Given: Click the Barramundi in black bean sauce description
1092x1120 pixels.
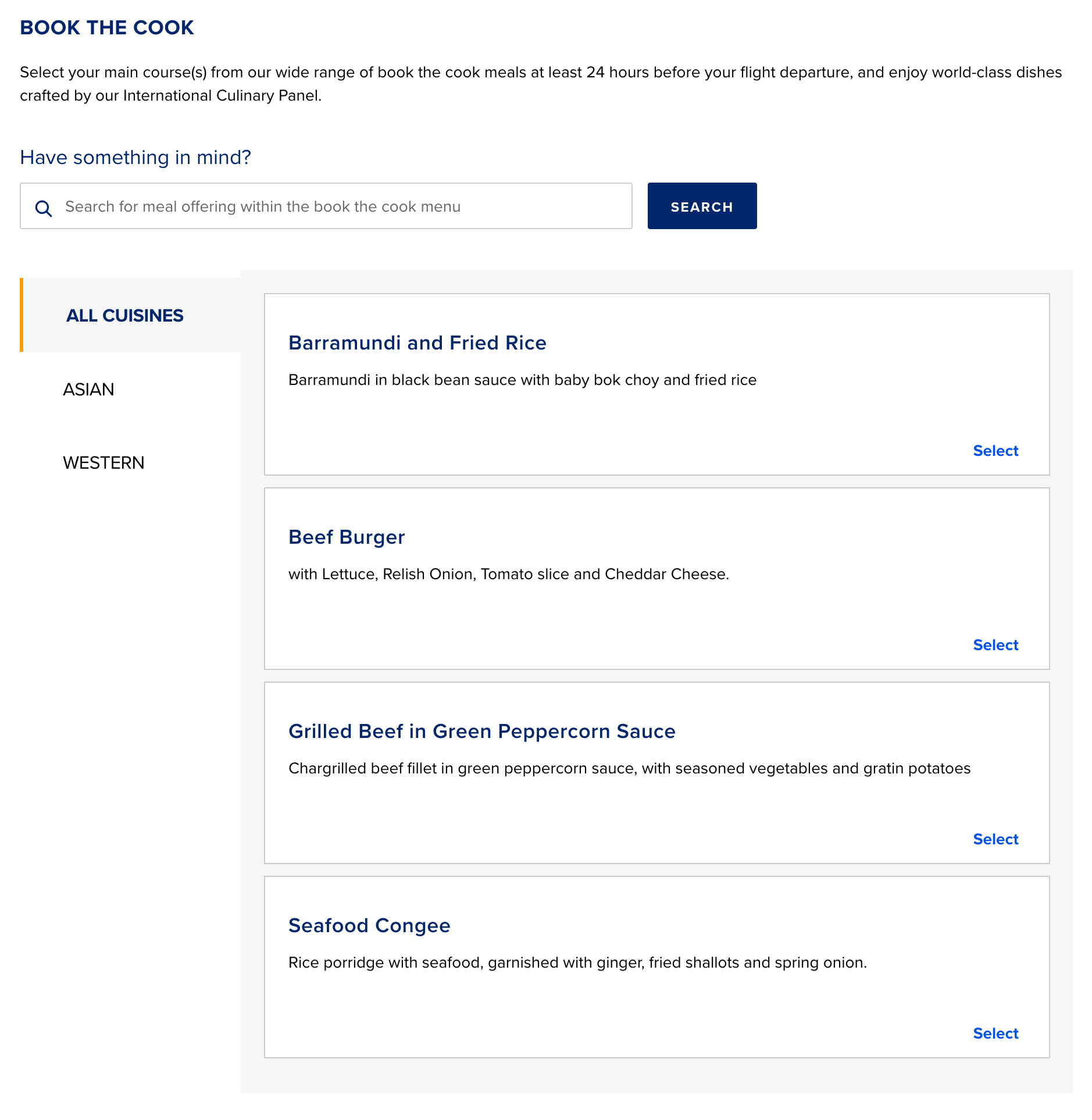Looking at the screenshot, I should click(522, 380).
